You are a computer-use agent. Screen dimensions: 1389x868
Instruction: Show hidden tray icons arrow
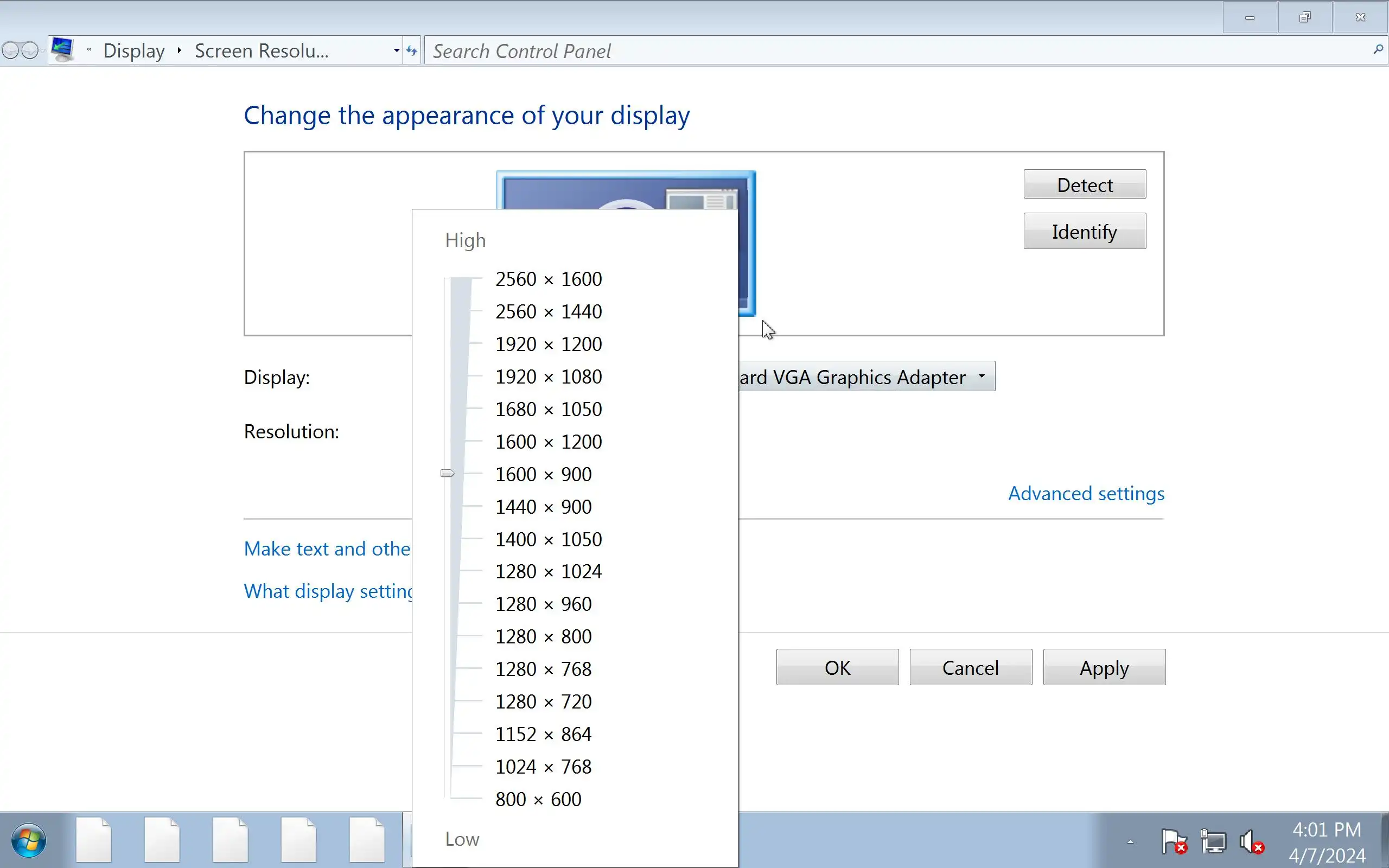1130,842
